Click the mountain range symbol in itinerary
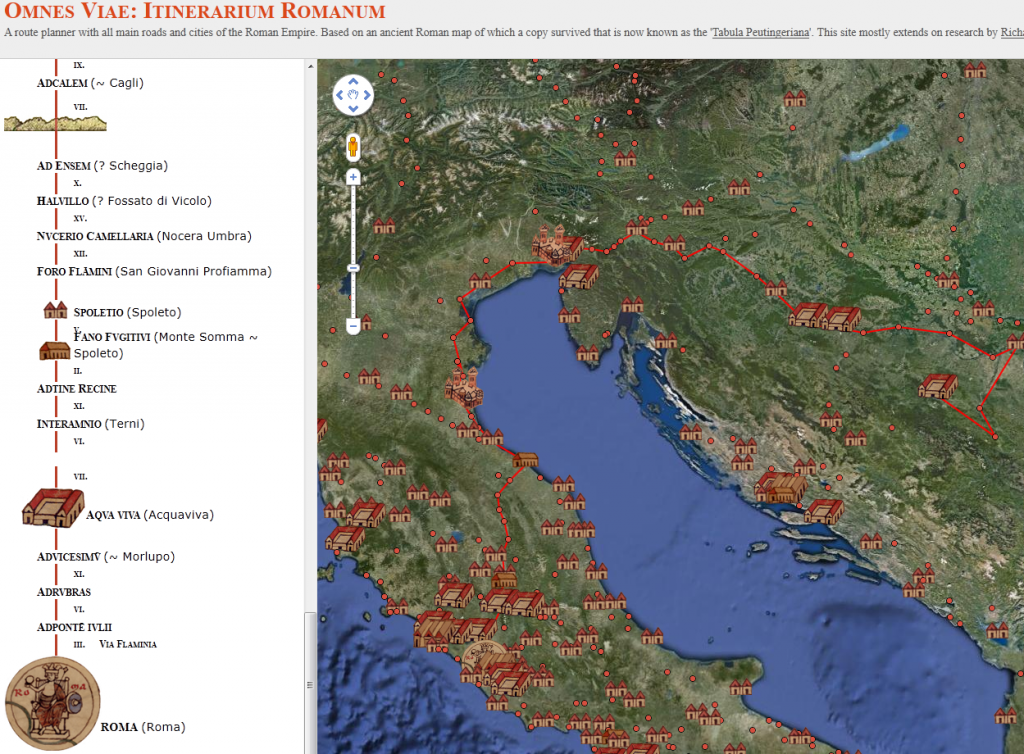Viewport: 1024px width, 754px height. click(56, 123)
